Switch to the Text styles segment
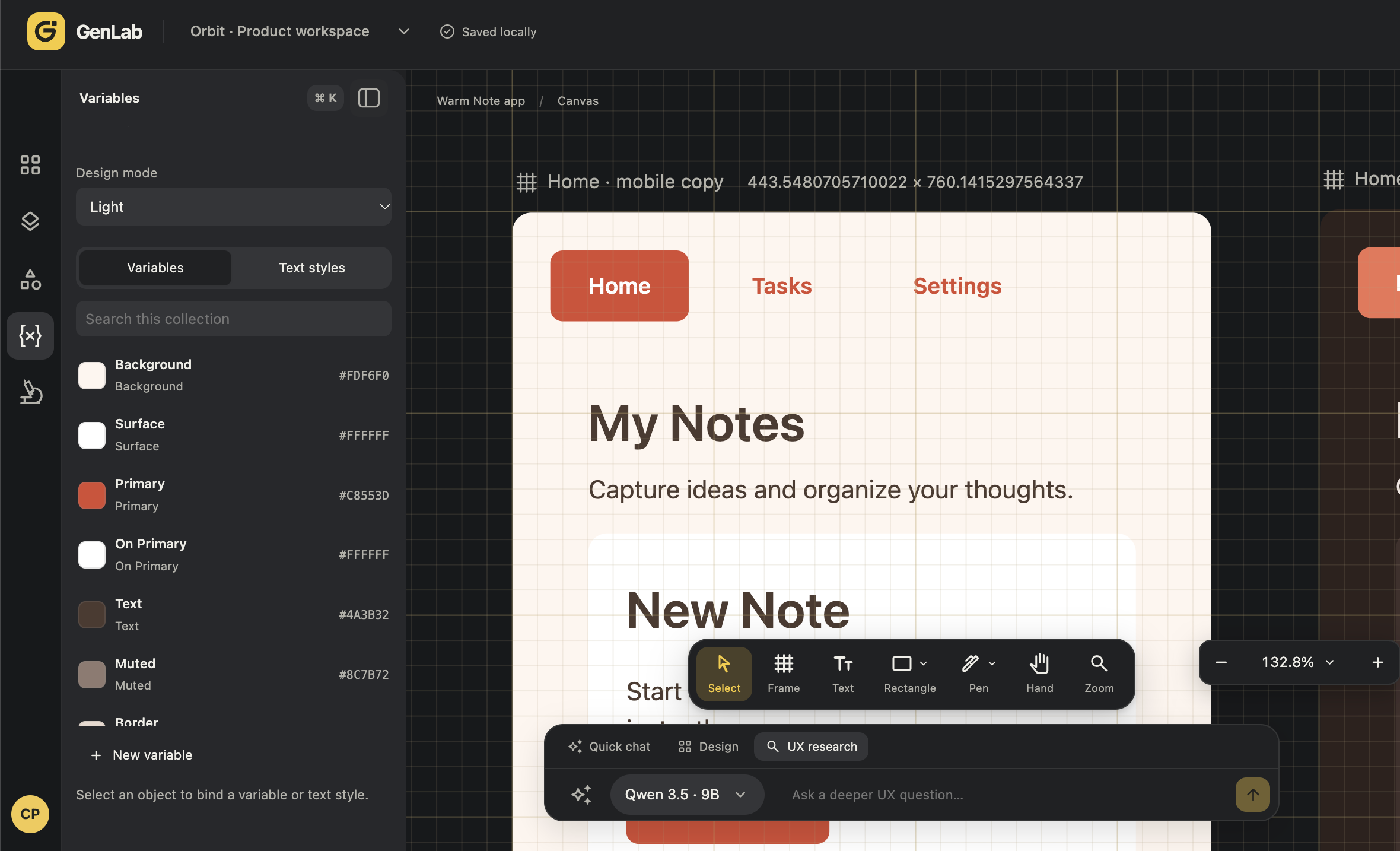The image size is (1400, 851). (311, 268)
